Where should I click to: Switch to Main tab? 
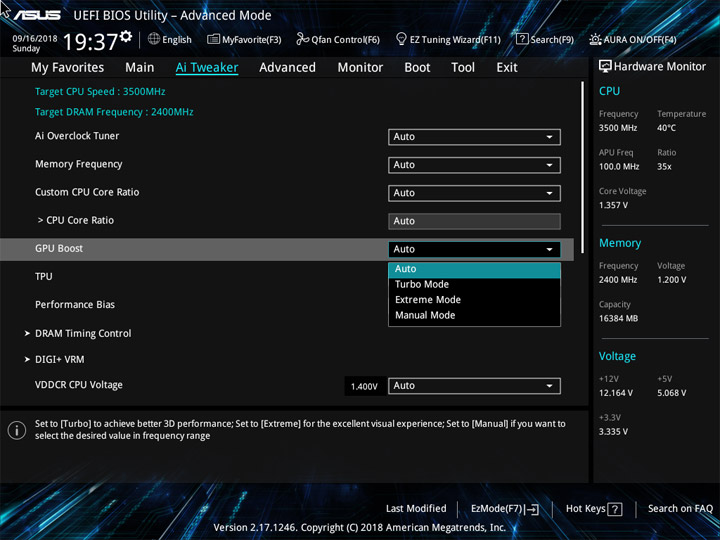140,68
